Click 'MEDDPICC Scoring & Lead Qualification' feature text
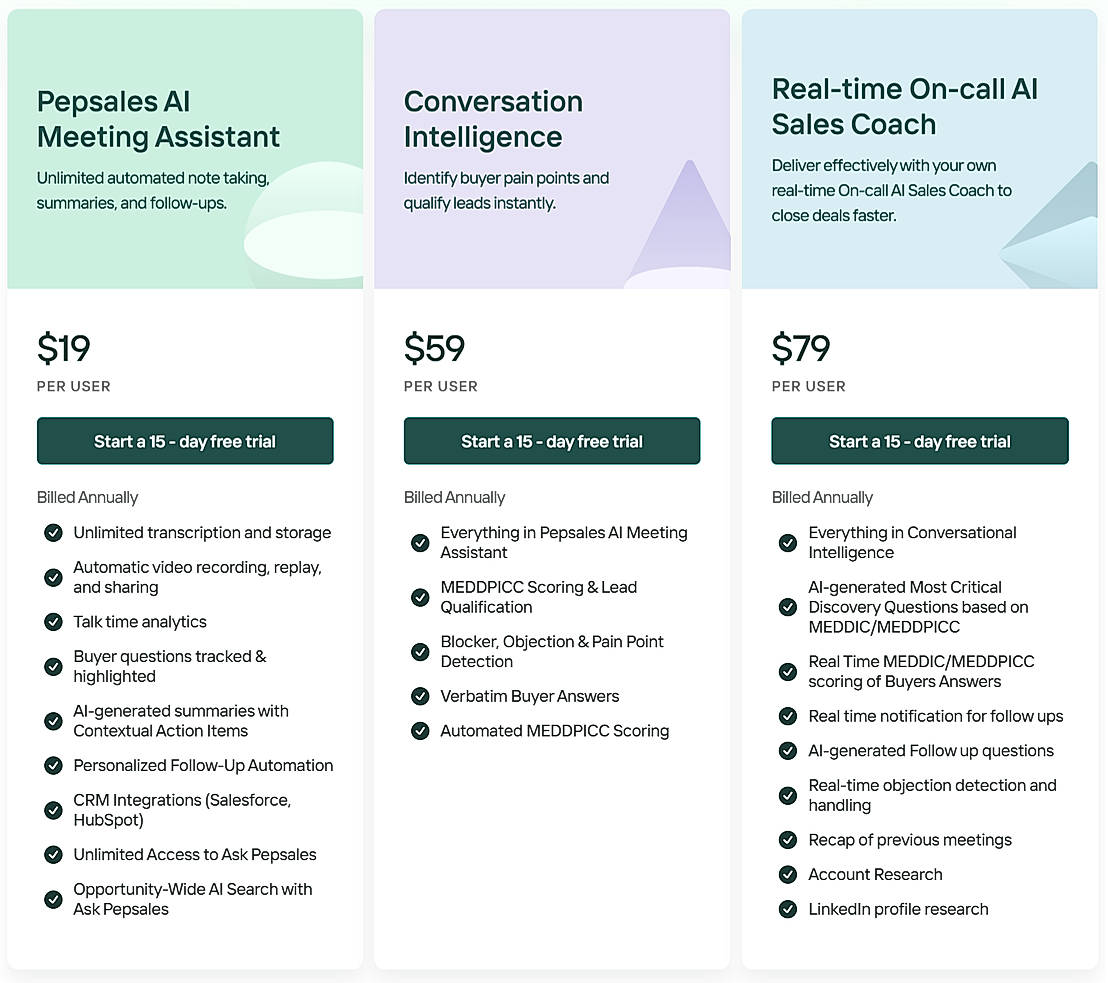Viewport: 1108px width, 983px height. (x=538, y=597)
